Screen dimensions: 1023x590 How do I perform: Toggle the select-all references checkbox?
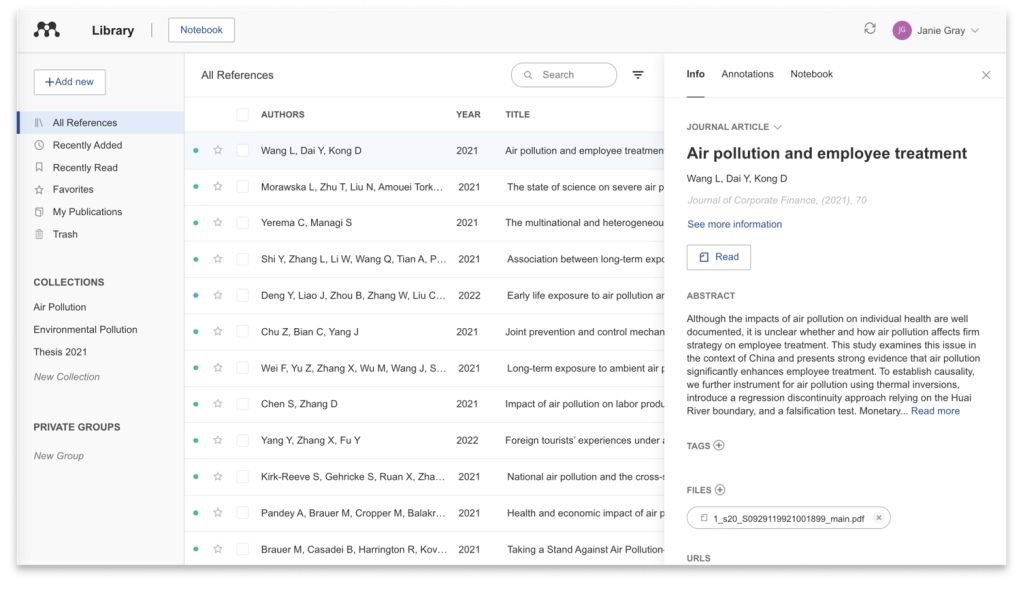pyautogui.click(x=243, y=115)
